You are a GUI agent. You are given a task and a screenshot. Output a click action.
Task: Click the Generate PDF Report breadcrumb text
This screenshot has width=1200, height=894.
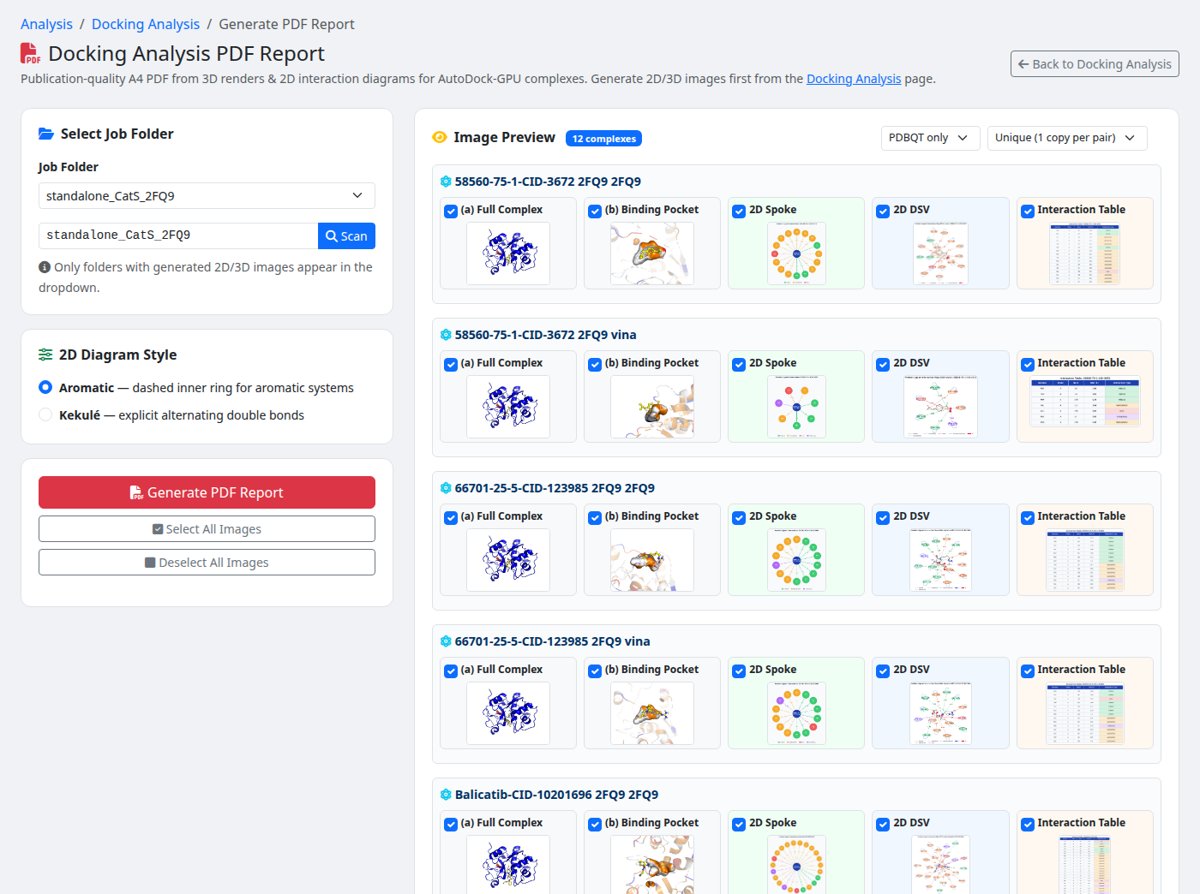pos(286,24)
